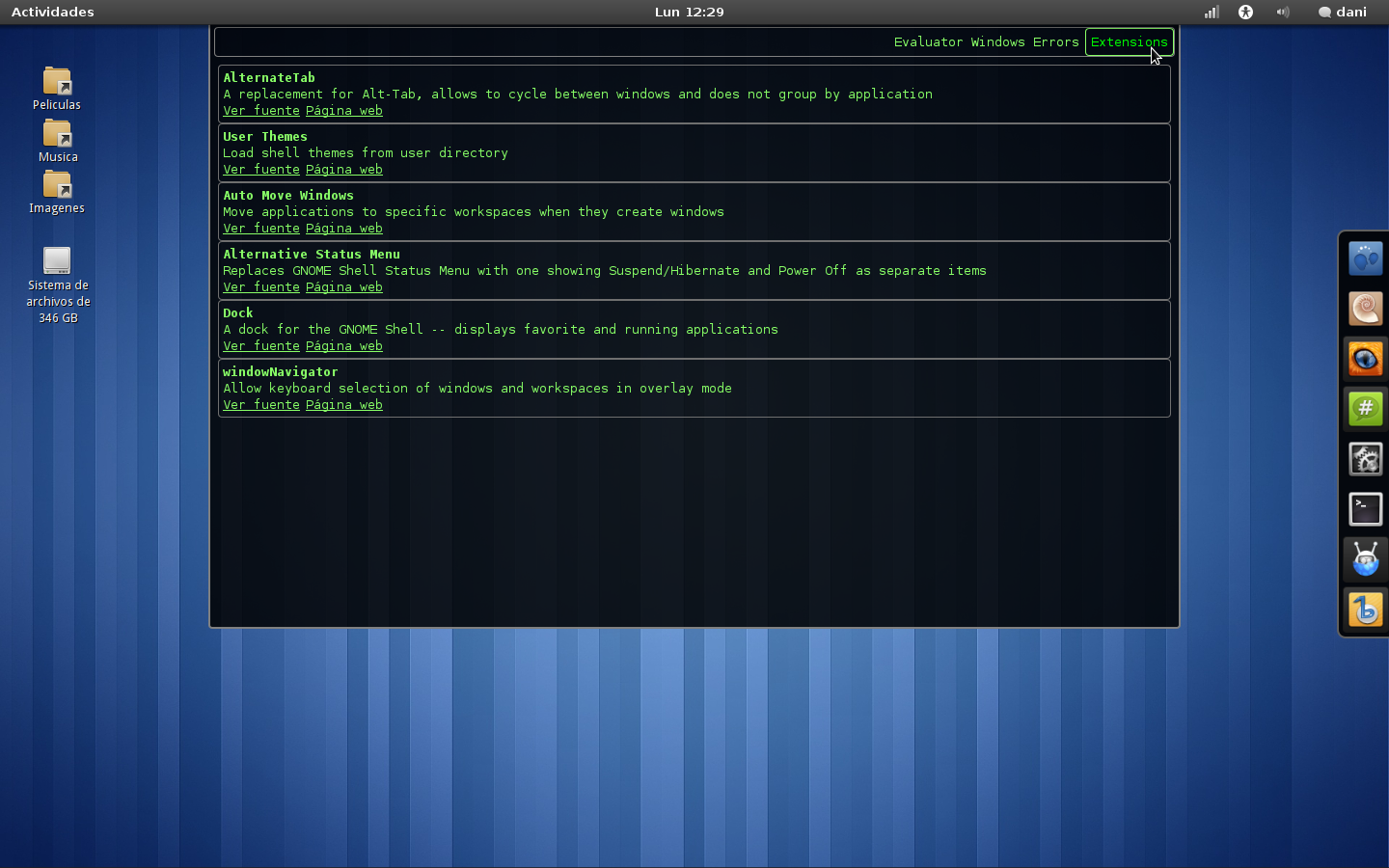Click description 'Allow keyboard selection of windows…'
The width and height of the screenshot is (1389, 868).
point(477,389)
